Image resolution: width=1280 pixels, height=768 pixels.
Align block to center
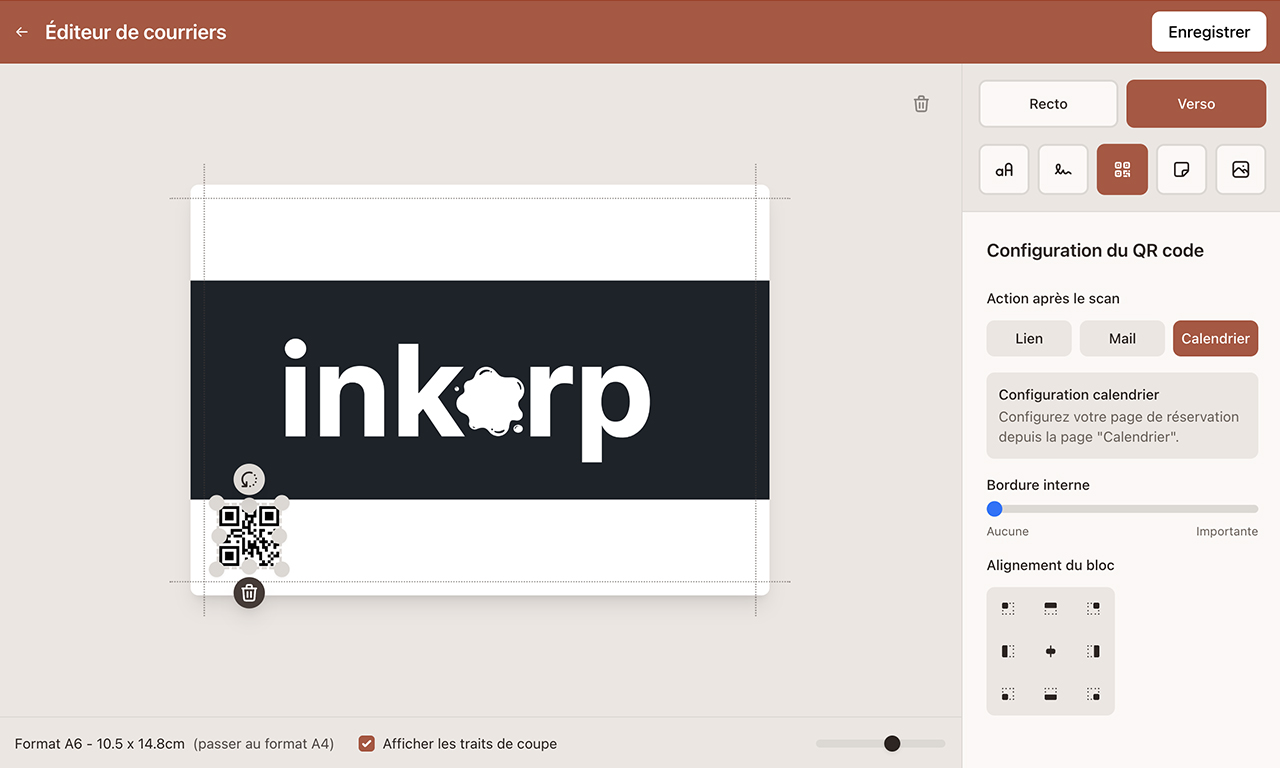[1050, 651]
